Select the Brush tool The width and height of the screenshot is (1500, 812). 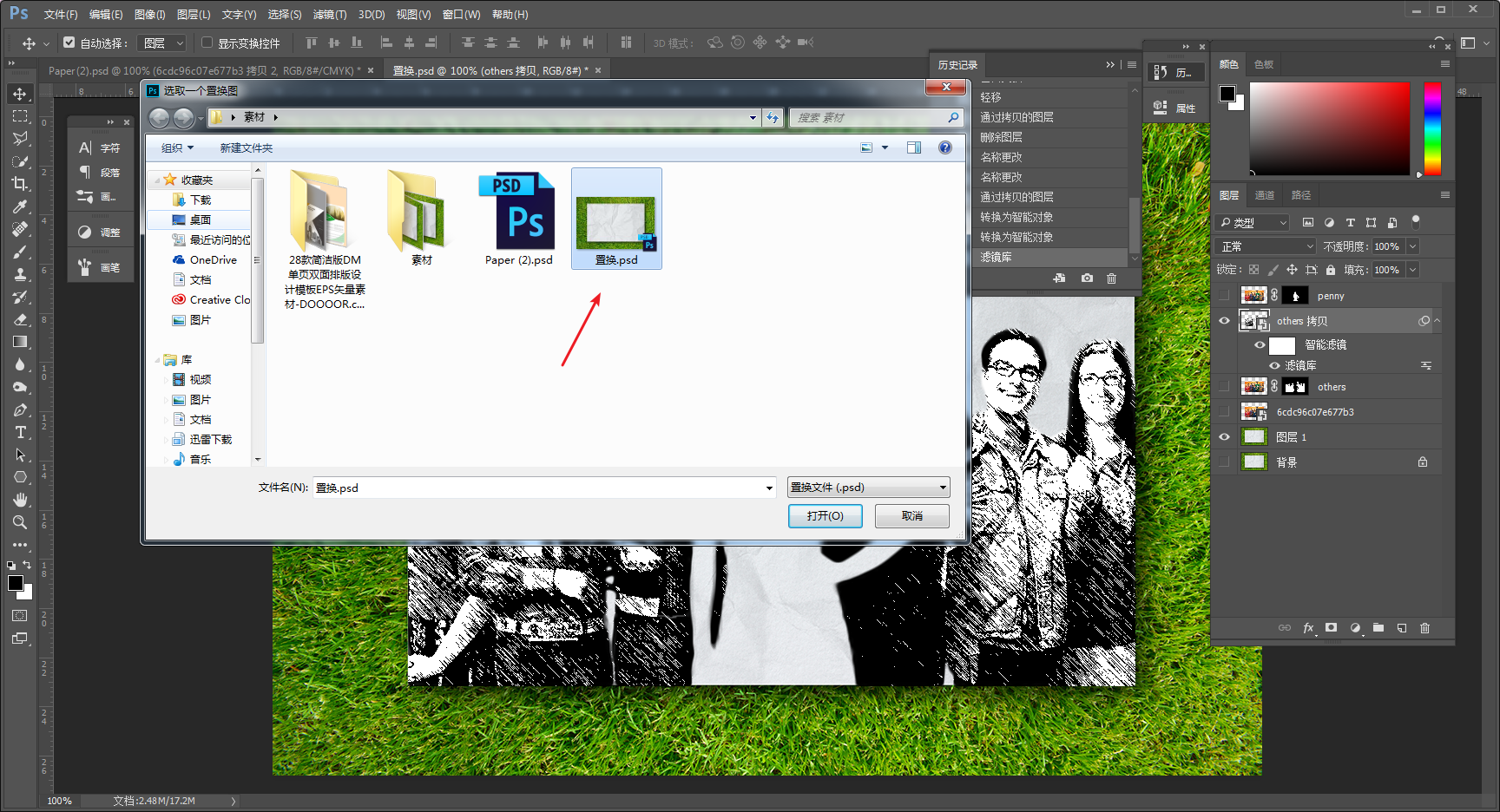(x=20, y=252)
